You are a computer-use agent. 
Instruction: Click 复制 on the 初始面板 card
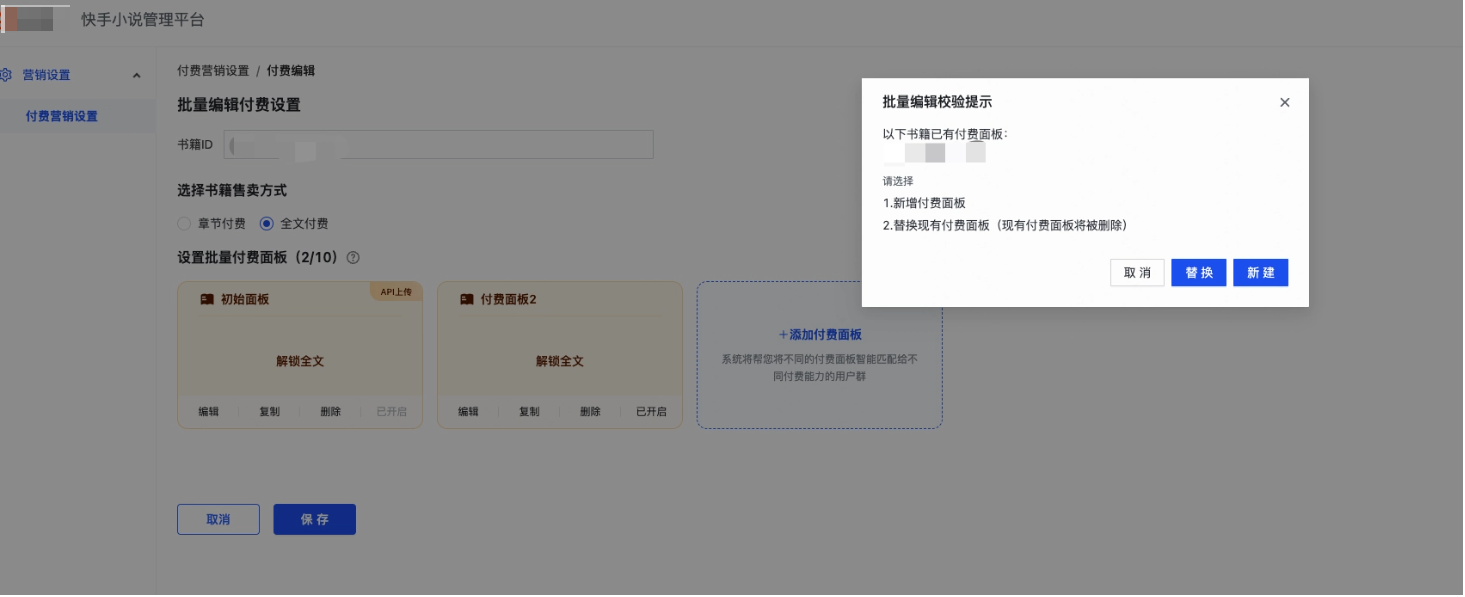tap(268, 411)
